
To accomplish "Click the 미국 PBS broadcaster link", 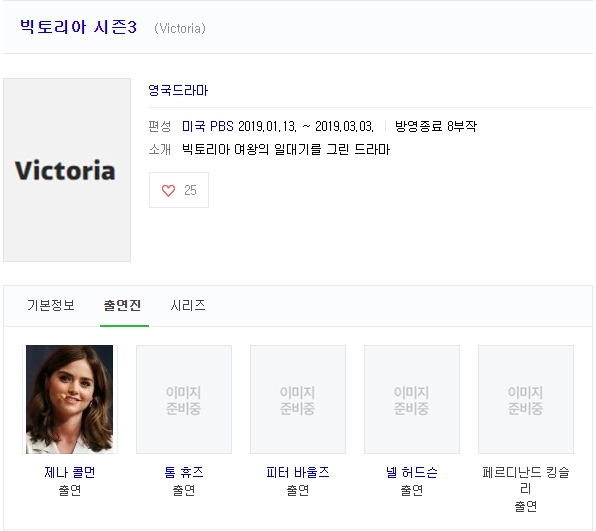I will (208, 126).
